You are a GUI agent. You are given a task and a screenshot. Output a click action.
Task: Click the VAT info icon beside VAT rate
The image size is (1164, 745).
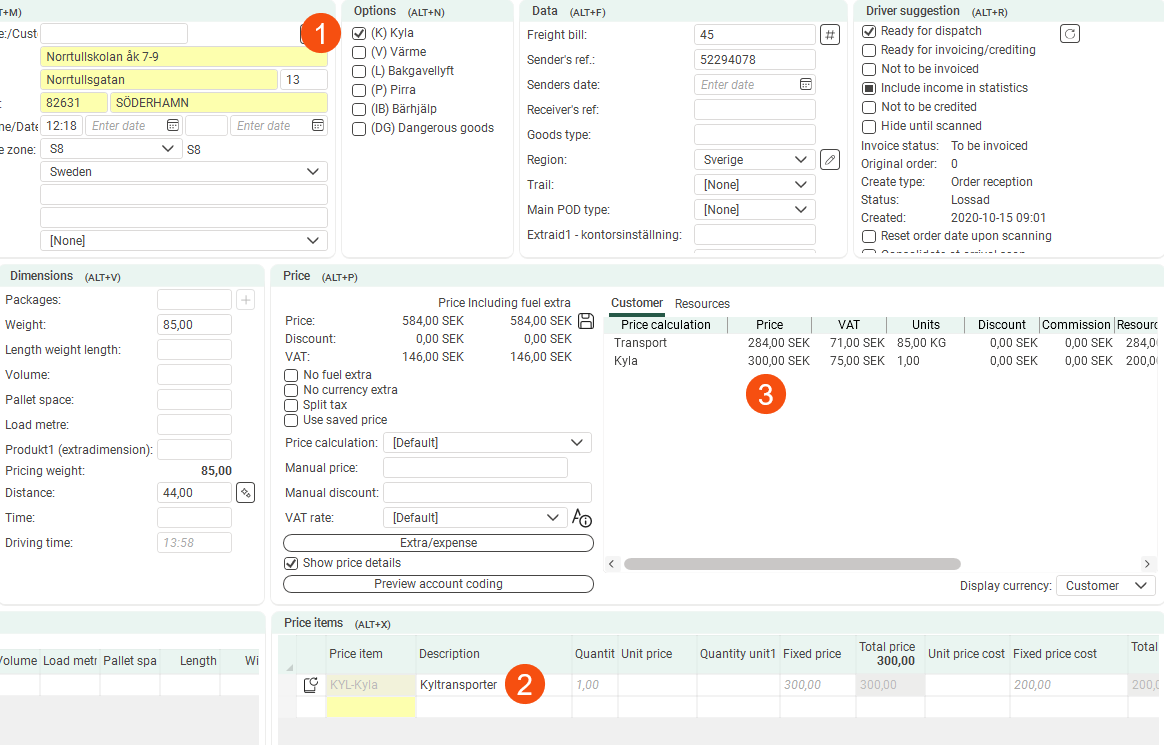pos(582,518)
